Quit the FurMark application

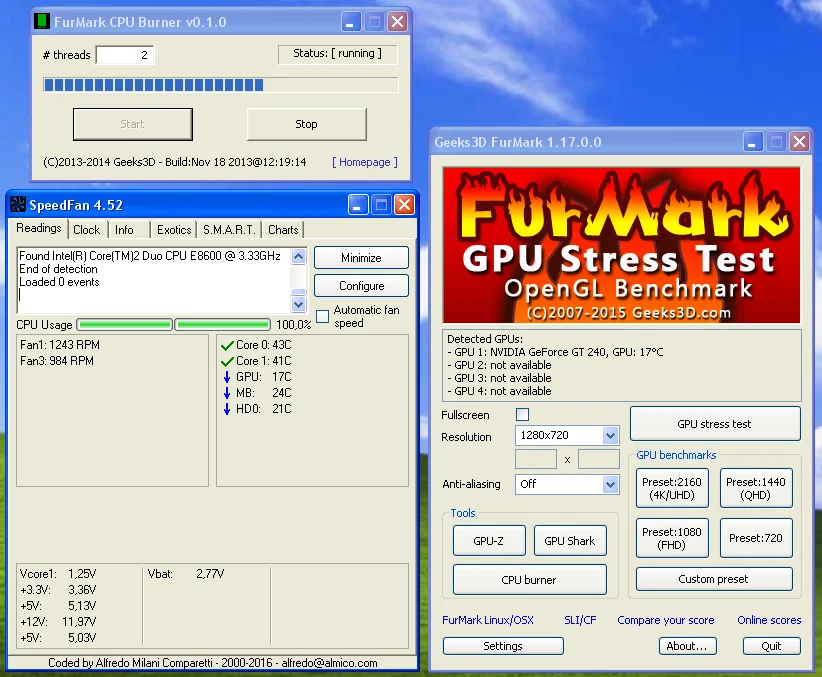click(x=772, y=646)
